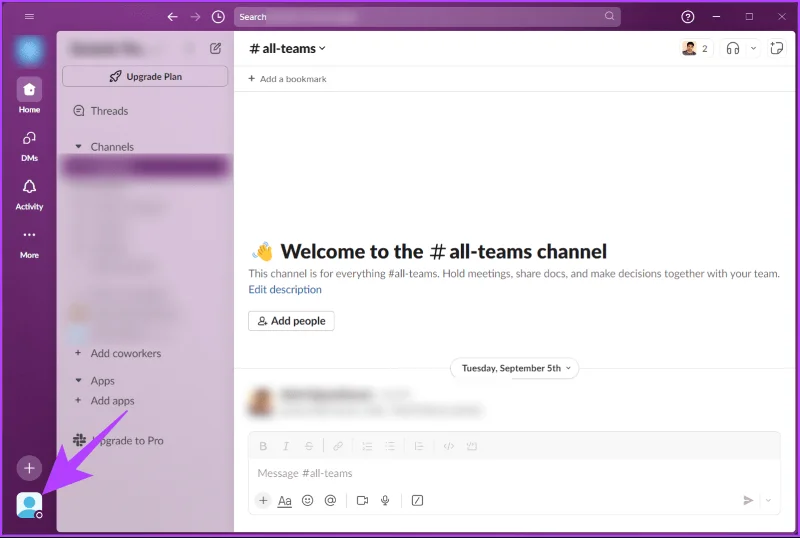Open the canvas icon in channel header
This screenshot has width=800, height=538.
click(777, 48)
